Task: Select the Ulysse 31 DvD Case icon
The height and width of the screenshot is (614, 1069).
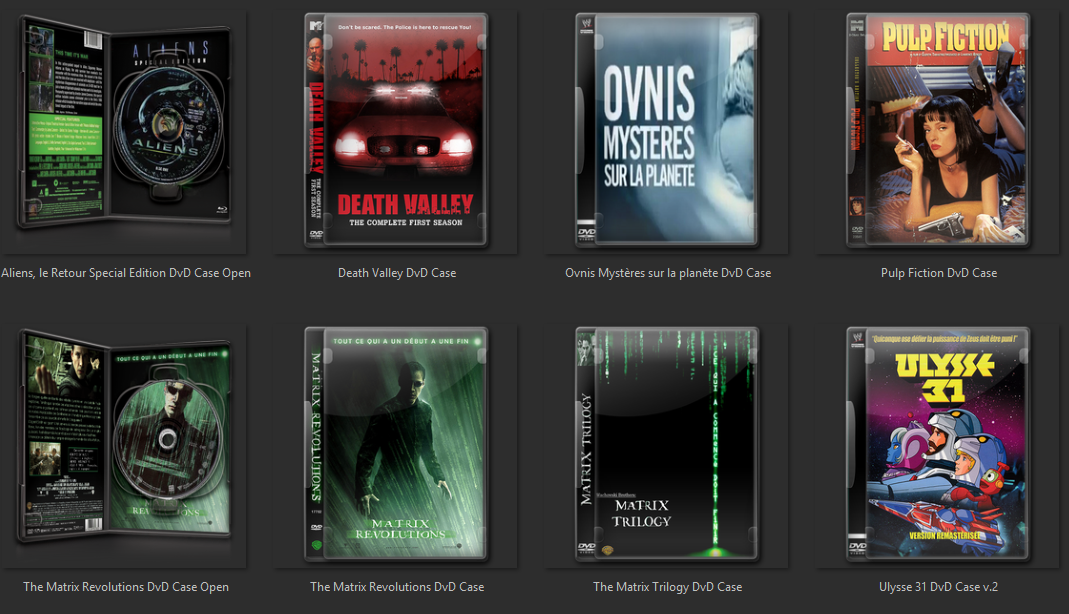Action: point(938,445)
